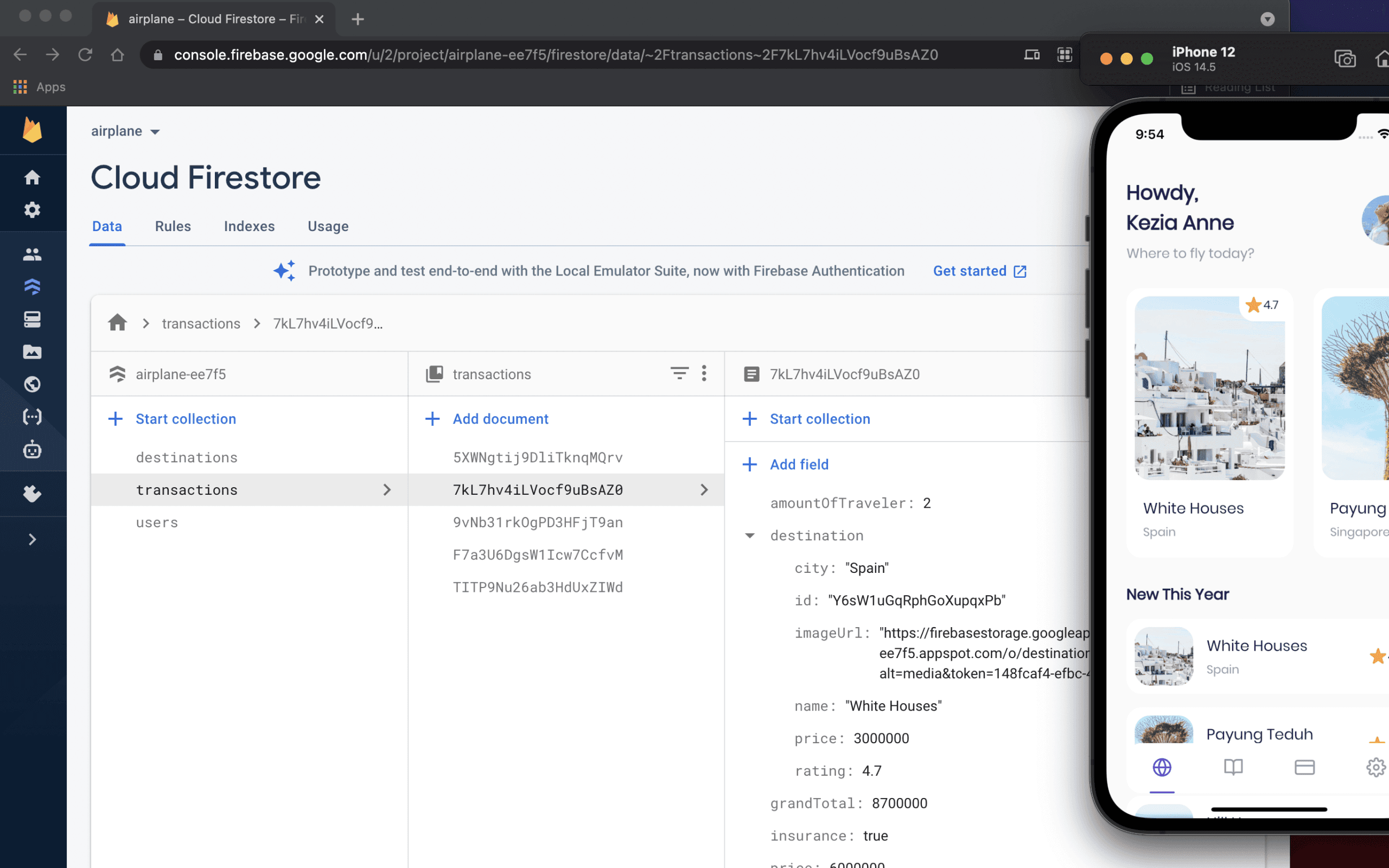Image resolution: width=1389 pixels, height=868 pixels.
Task: Click Start collection under airplane-ee7f5
Action: click(172, 419)
